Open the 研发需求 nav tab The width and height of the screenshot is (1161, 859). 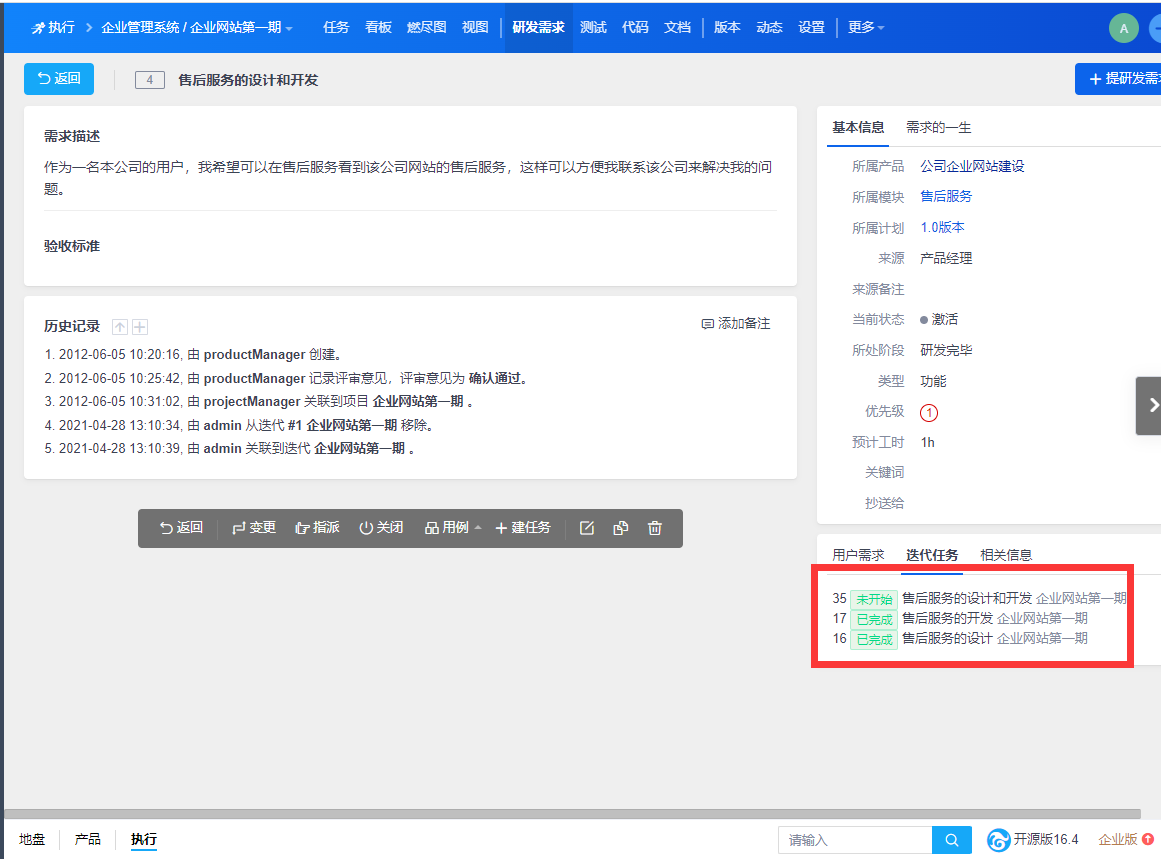point(538,27)
